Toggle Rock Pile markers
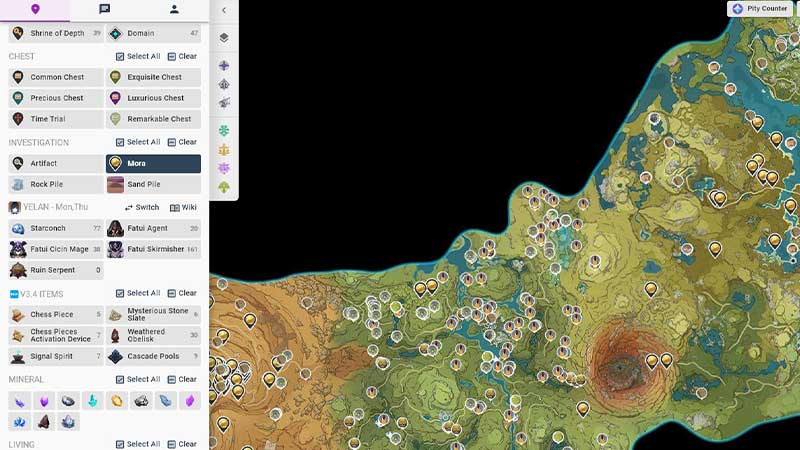This screenshot has width=800, height=450. pyautogui.click(x=56, y=184)
